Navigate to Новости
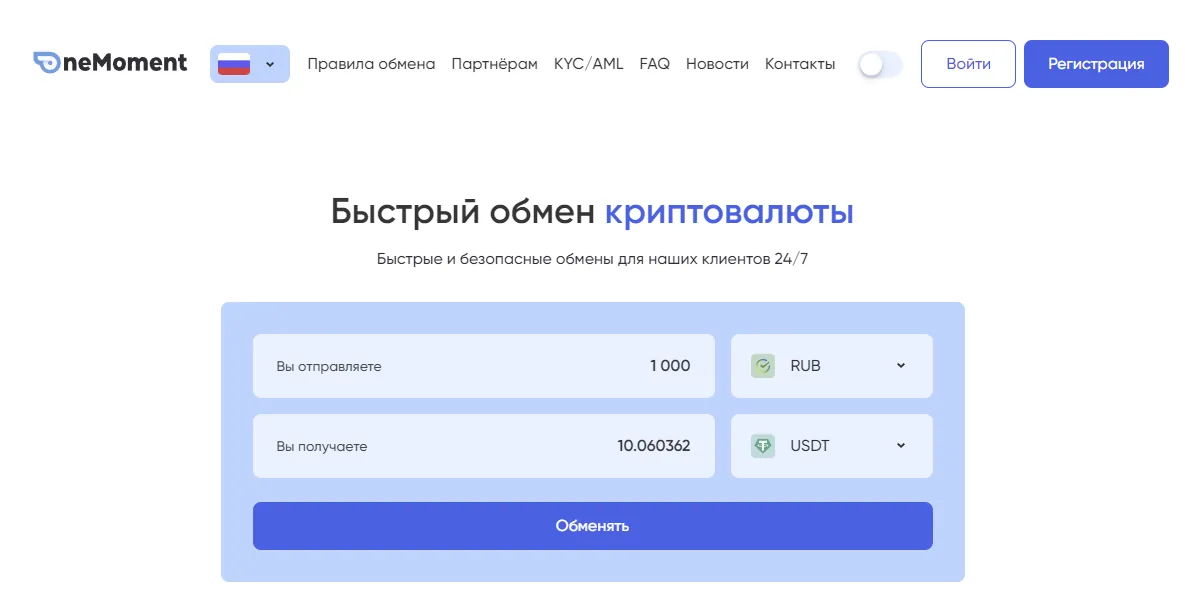1185x608 pixels. pos(717,64)
